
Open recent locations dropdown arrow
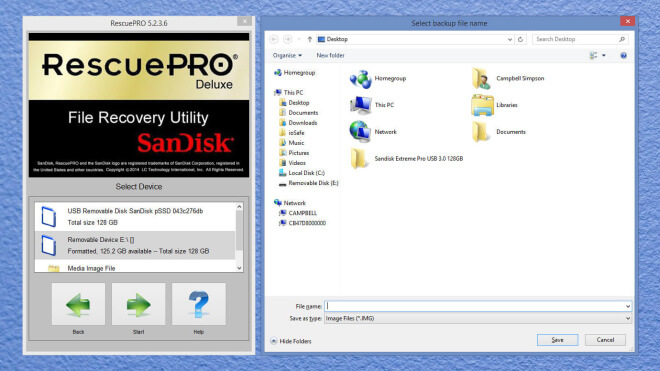[x=299, y=39]
